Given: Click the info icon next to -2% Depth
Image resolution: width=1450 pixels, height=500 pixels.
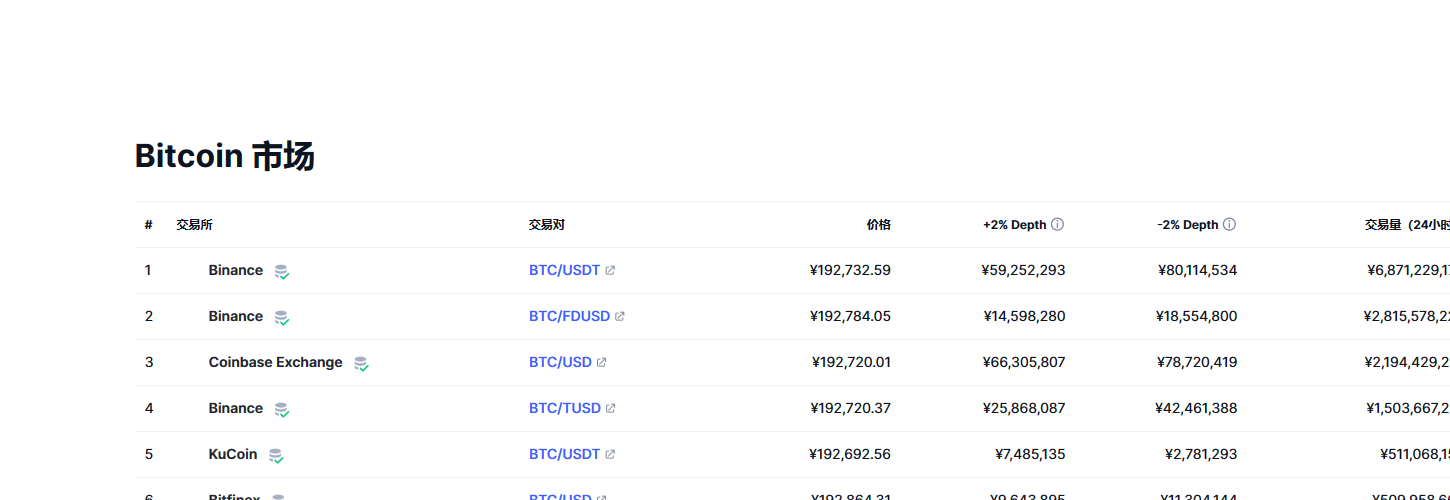Looking at the screenshot, I should click(x=1229, y=225).
